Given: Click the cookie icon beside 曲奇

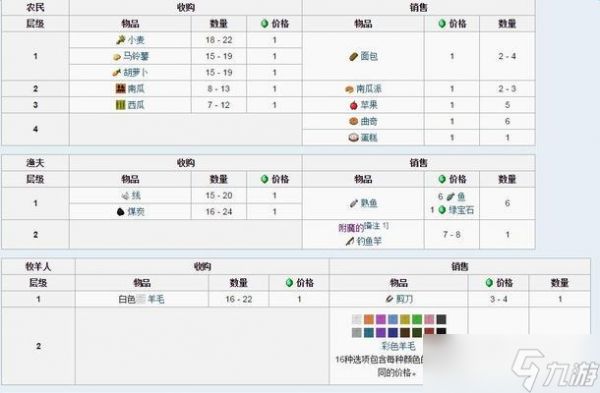Looking at the screenshot, I should pos(353,121).
